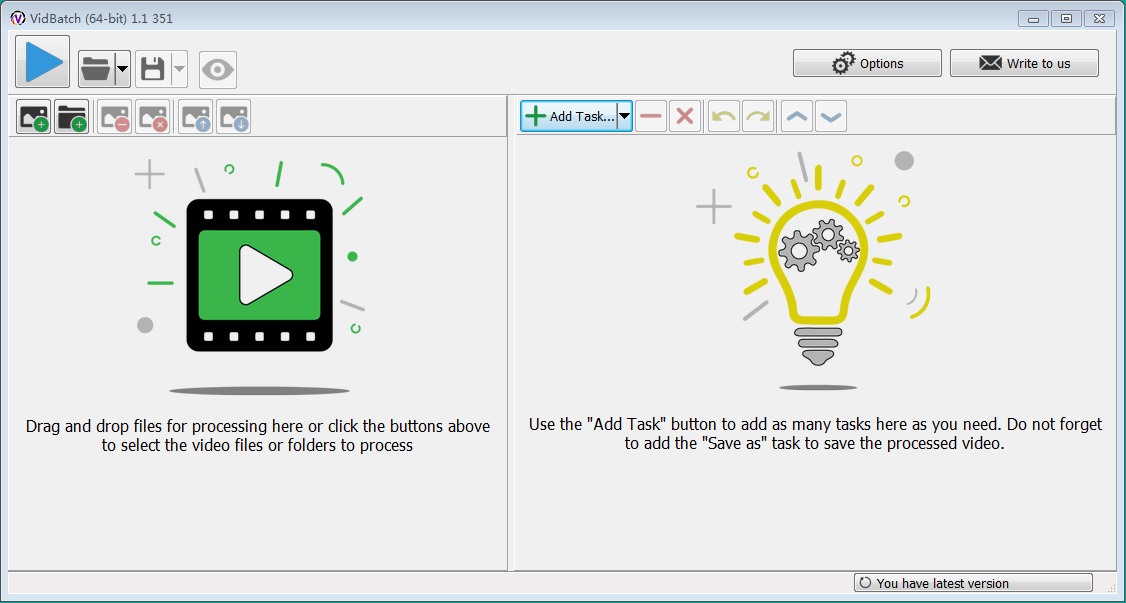This screenshot has height=603, width=1126.
Task: Click the Add Task button
Action: click(568, 116)
